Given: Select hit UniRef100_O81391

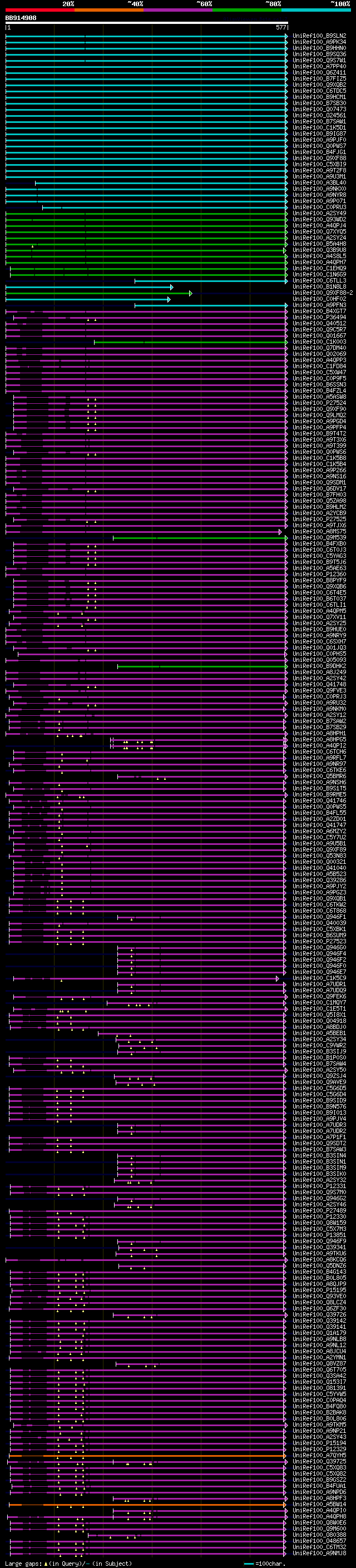Looking at the screenshot, I should pyautogui.click(x=319, y=1388).
